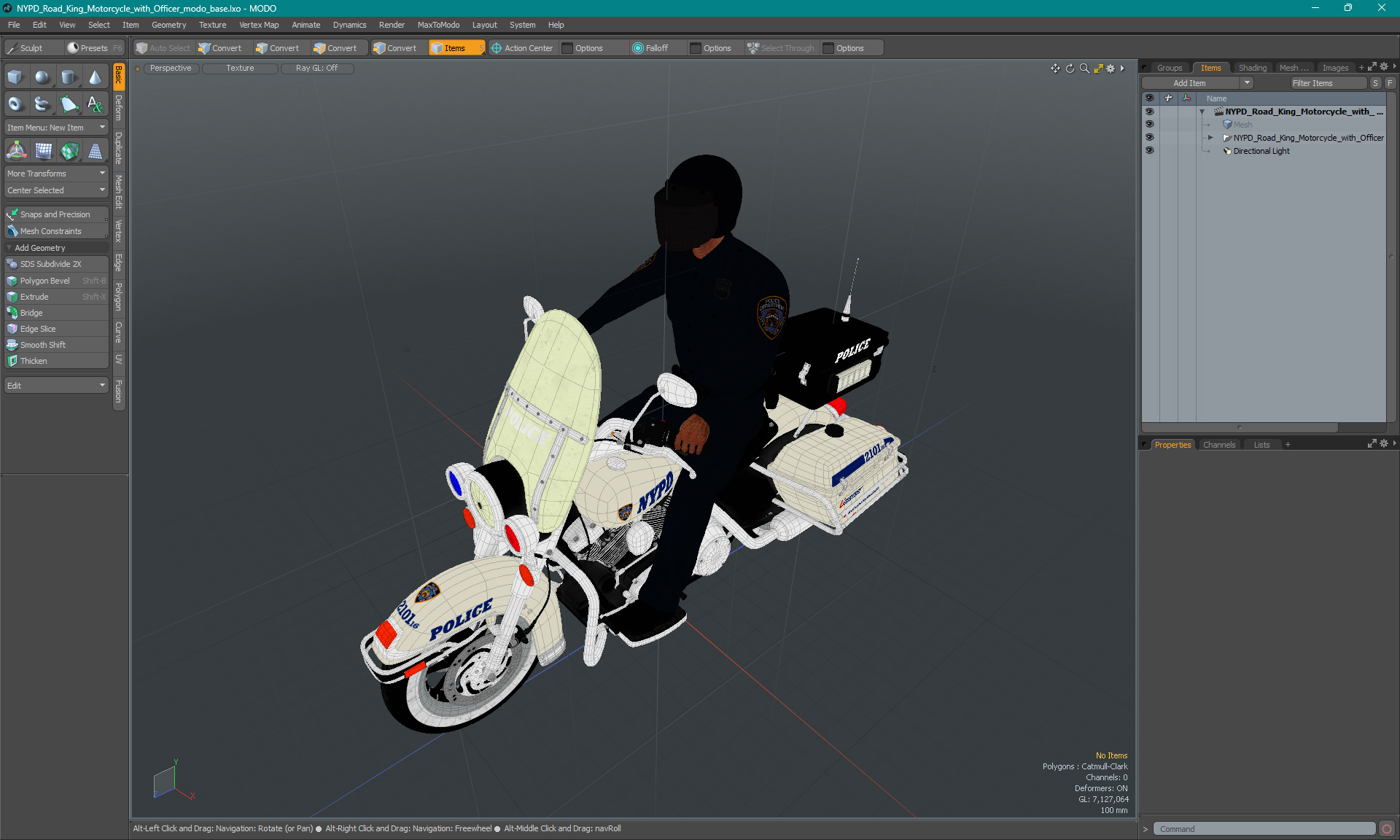Open the Edit dropdown in the left panel
This screenshot has width=1400, height=840.
pos(56,386)
